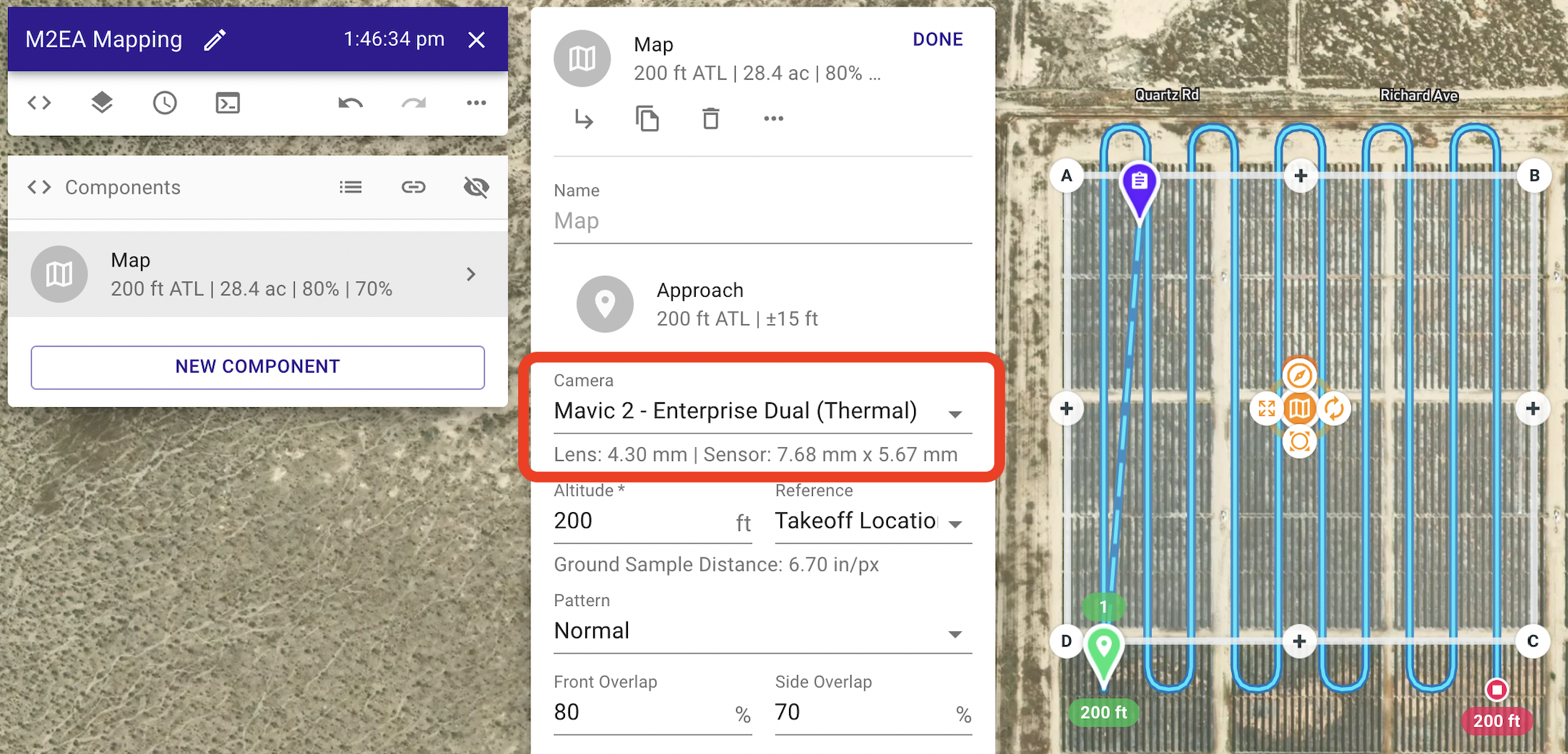Click the 1:46:34 pm timestamp

[394, 40]
